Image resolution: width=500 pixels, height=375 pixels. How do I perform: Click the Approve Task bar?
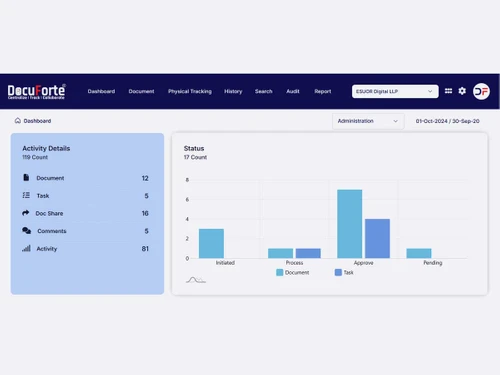(377, 238)
